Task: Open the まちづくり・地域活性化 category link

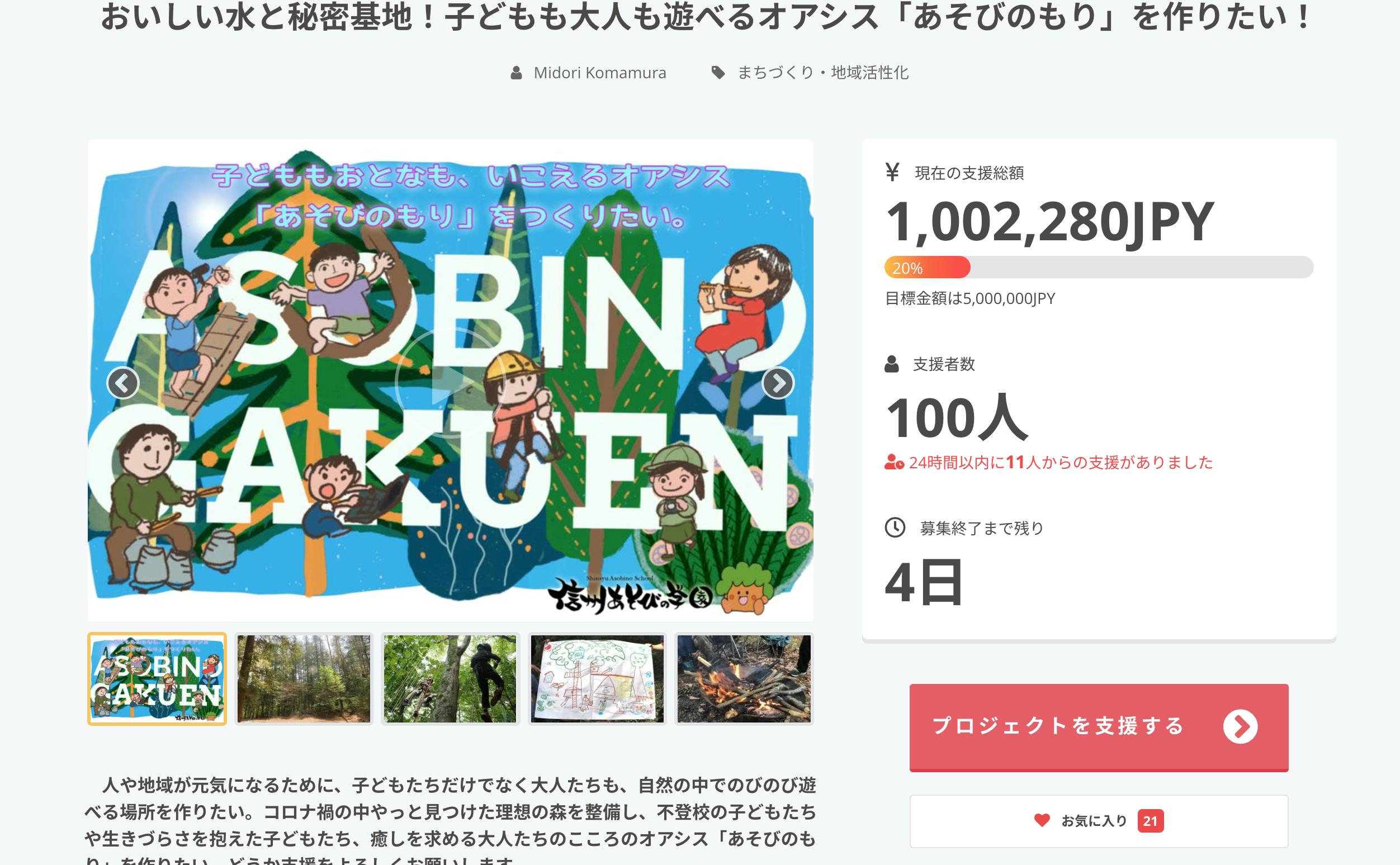Action: click(x=823, y=73)
